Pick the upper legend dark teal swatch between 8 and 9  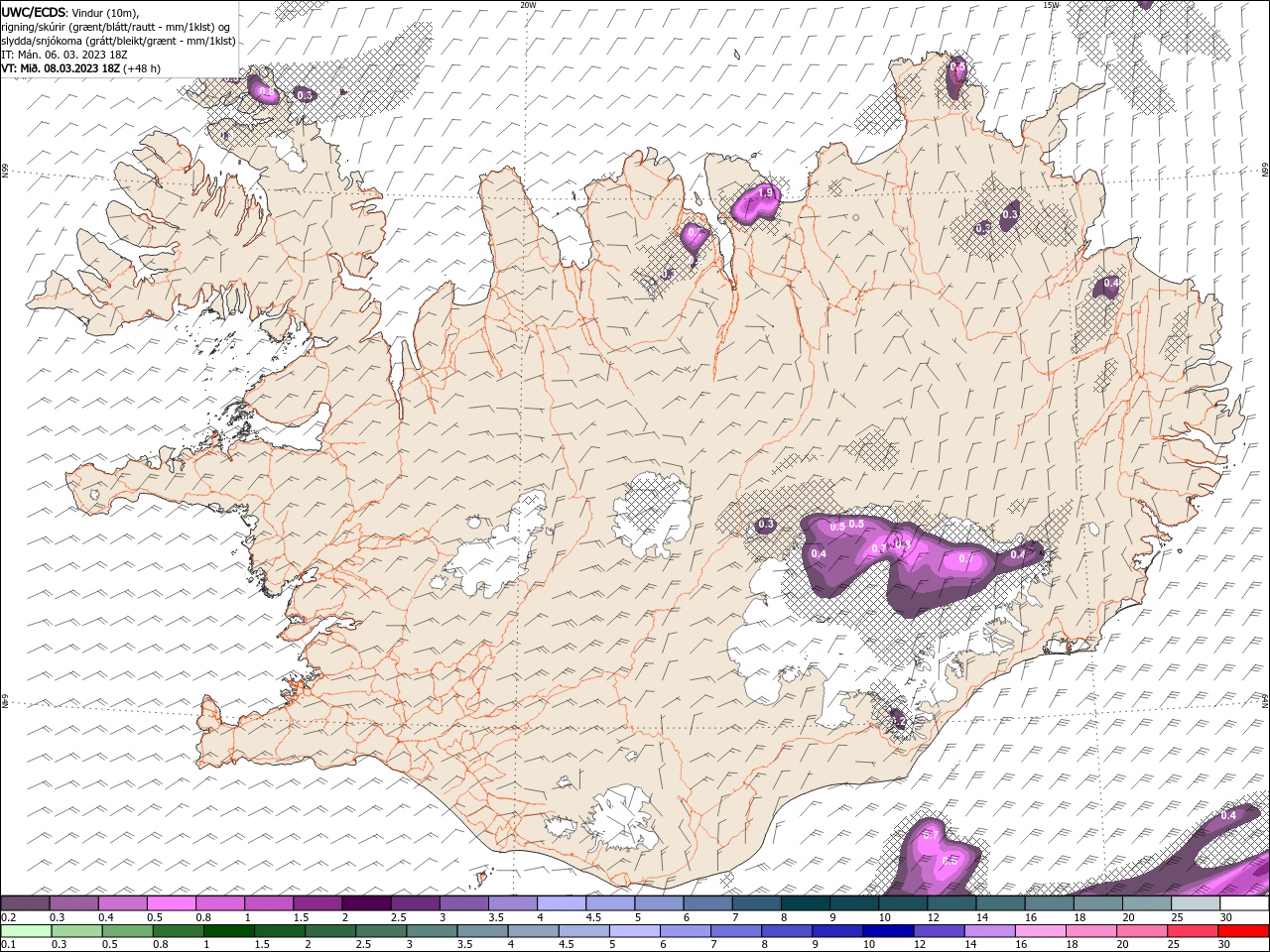coord(806,903)
